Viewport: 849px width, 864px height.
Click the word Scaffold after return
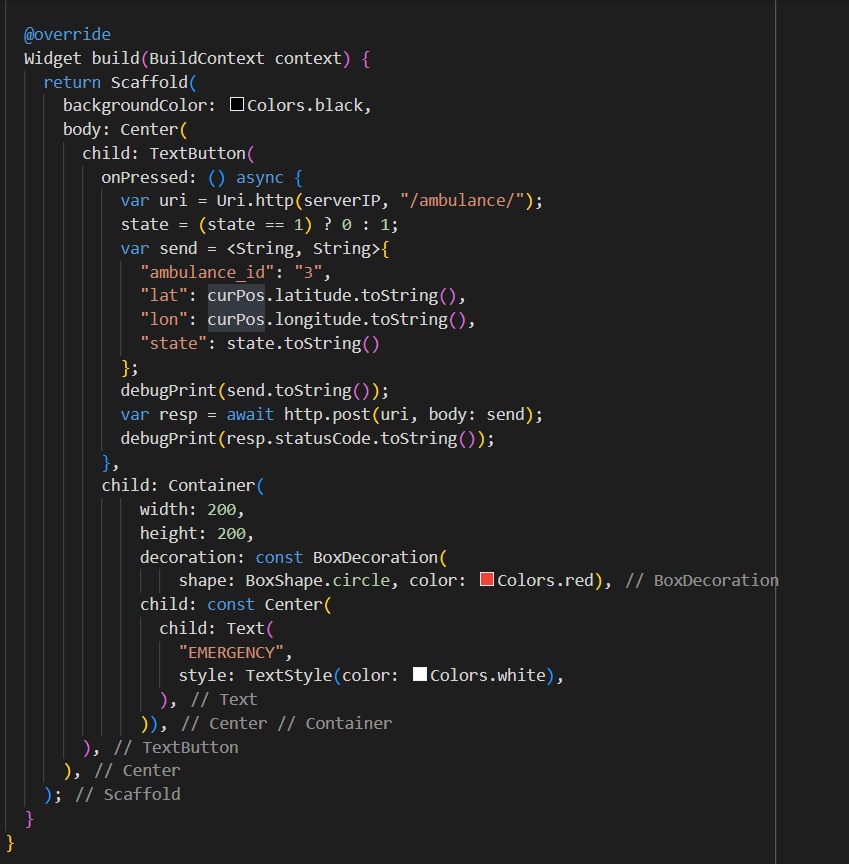[x=149, y=82]
